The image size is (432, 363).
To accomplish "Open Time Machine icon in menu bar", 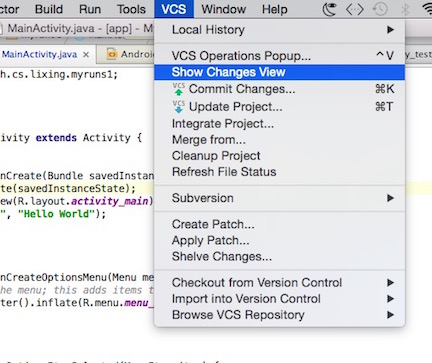I will (x=380, y=9).
